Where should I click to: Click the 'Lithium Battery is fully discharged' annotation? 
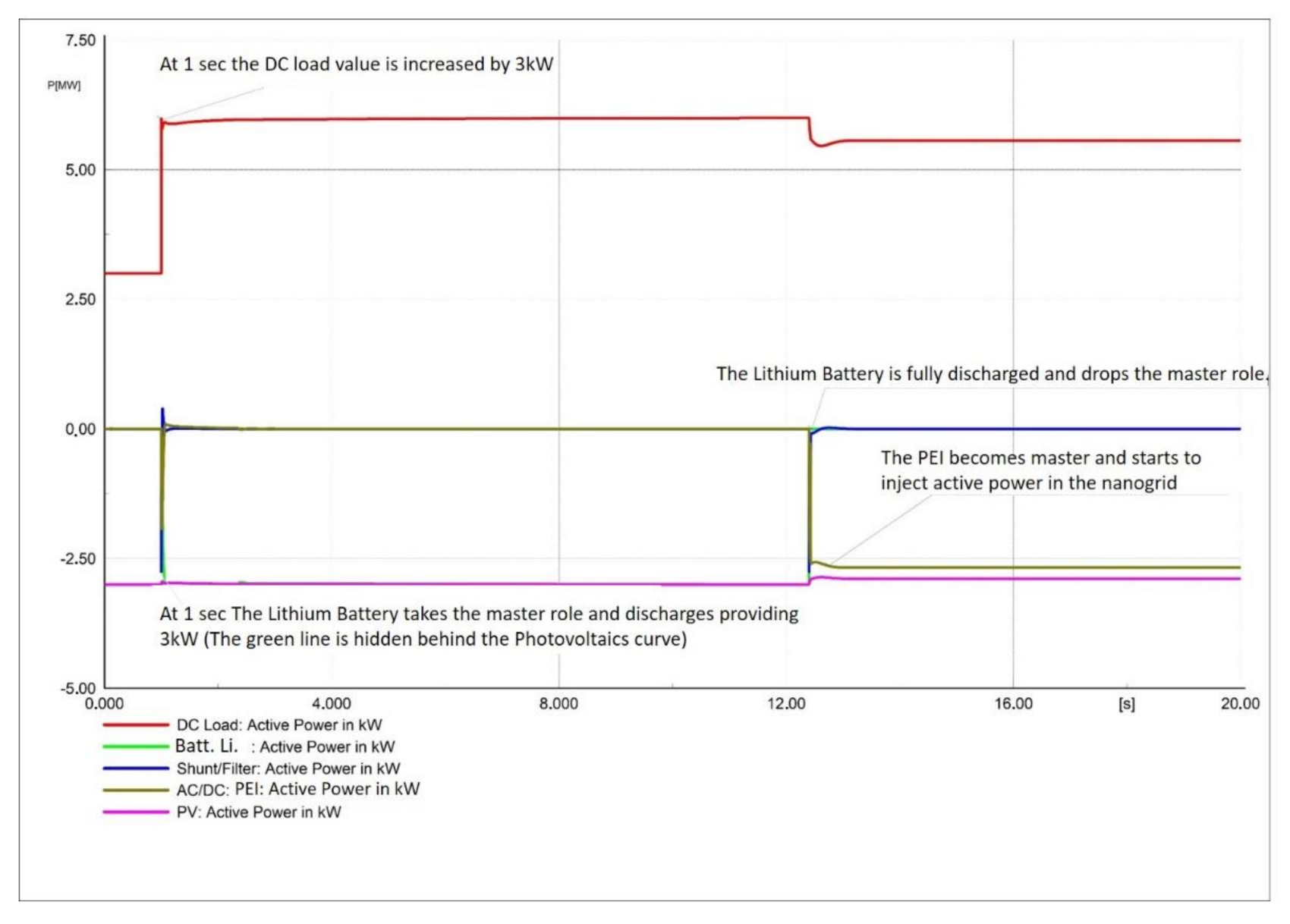(x=990, y=374)
